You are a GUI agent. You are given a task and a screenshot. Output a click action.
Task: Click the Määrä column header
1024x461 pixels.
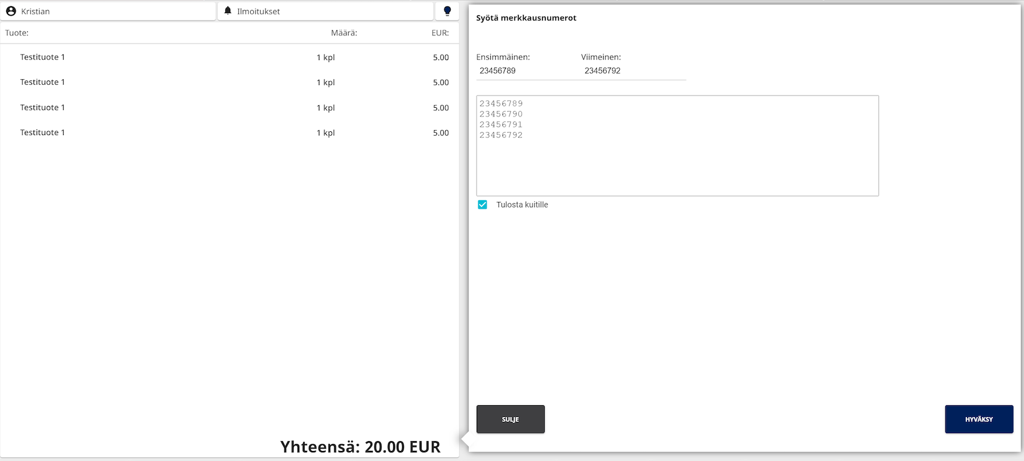343,33
